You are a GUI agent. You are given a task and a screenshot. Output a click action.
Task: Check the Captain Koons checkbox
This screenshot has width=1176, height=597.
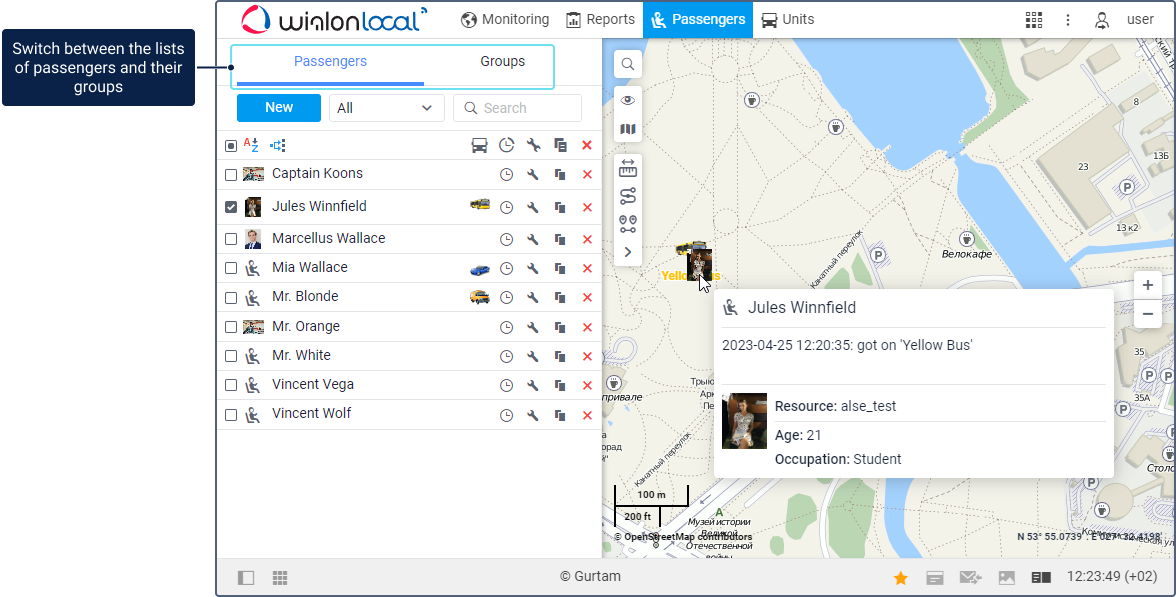[x=231, y=175]
